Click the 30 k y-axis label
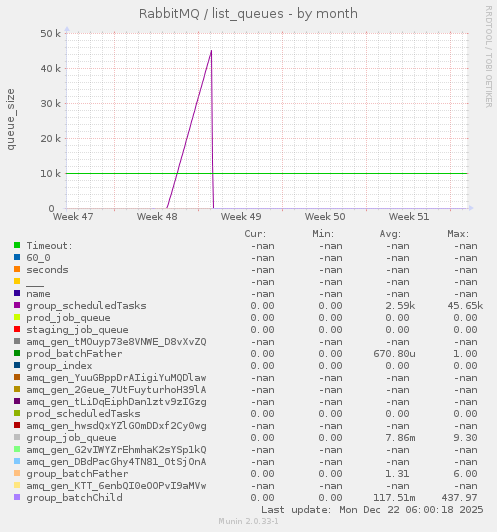This screenshot has height=532, width=497. tap(51, 103)
